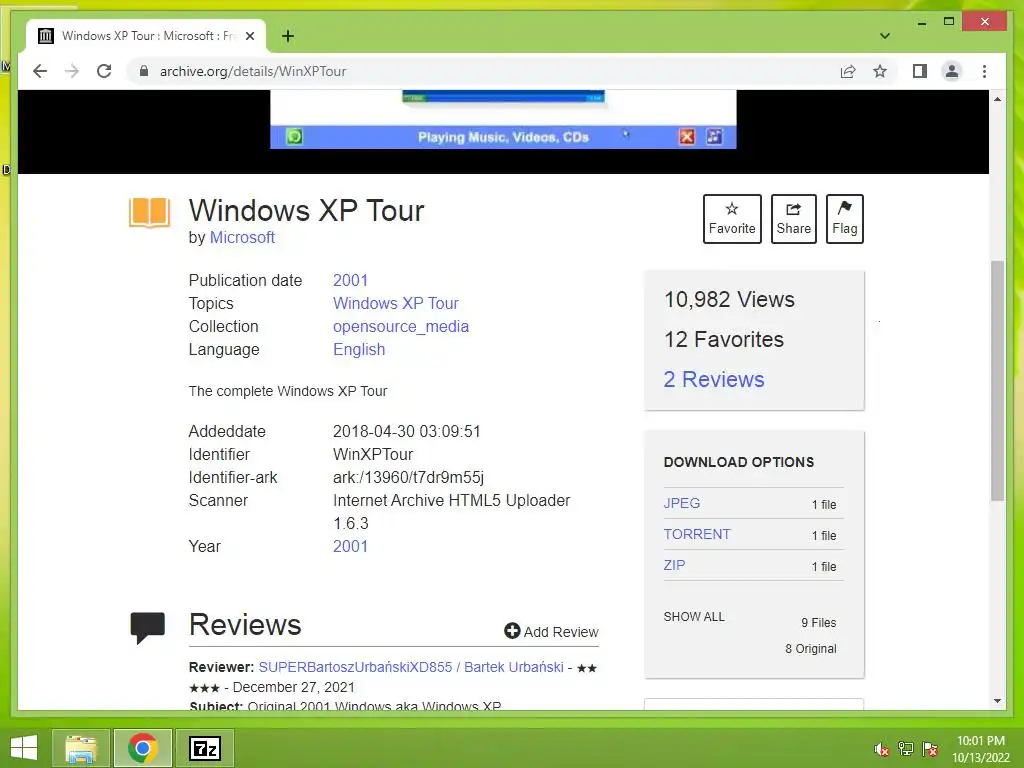1024x768 pixels.
Task: Click the Action Center flag tray icon
Action: click(930, 749)
